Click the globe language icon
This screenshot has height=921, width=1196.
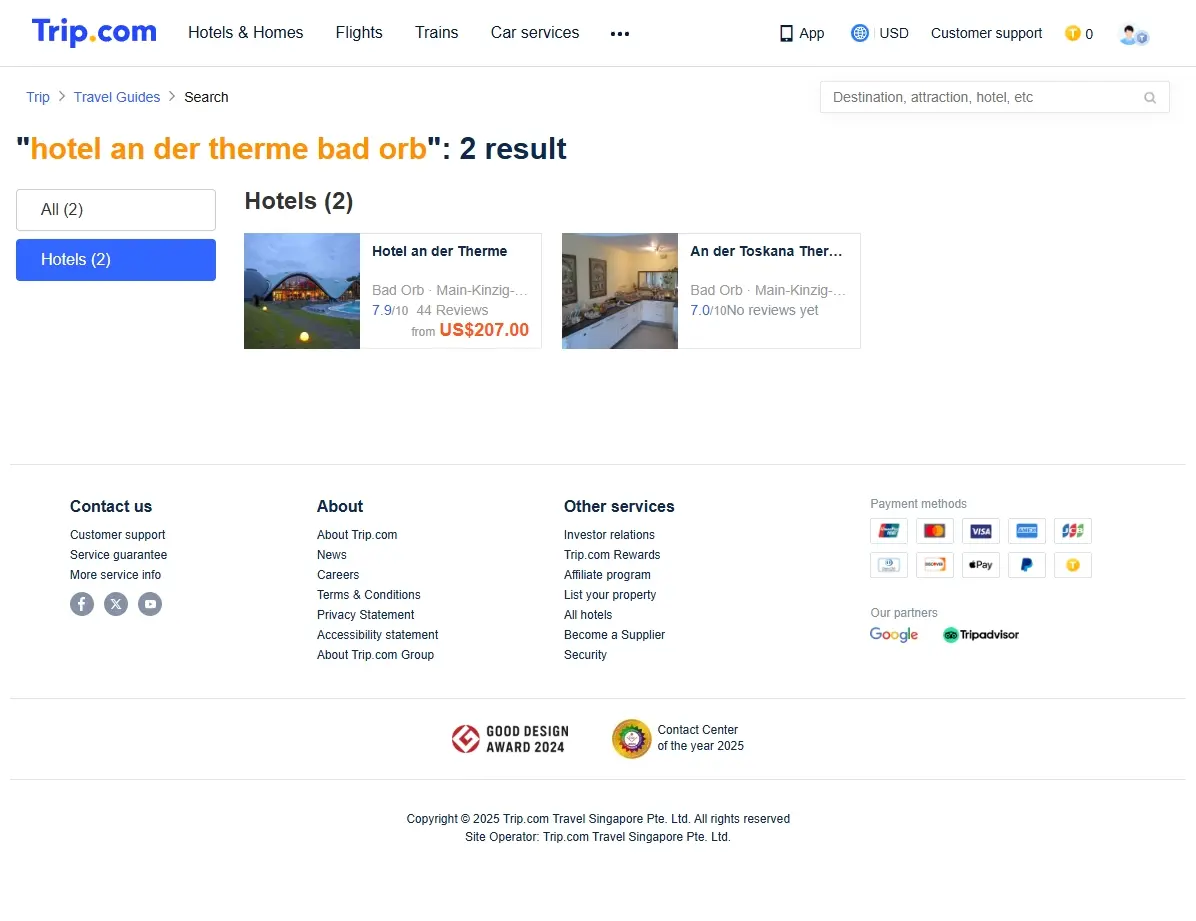pyautogui.click(x=860, y=33)
